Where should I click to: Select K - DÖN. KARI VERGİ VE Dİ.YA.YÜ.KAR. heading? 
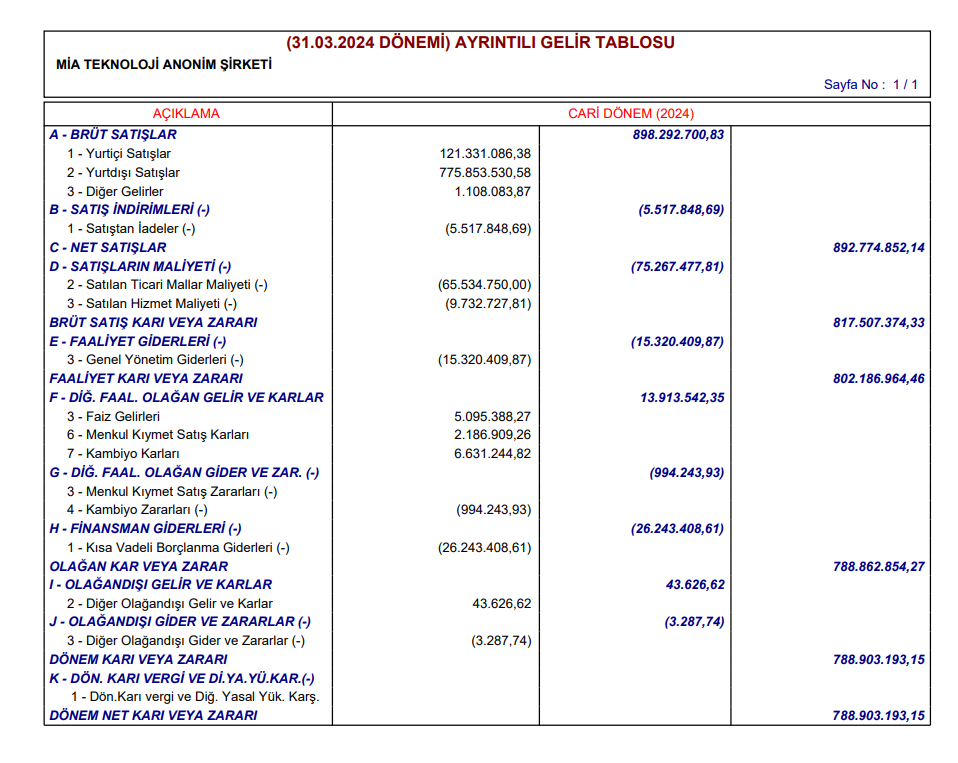[182, 679]
